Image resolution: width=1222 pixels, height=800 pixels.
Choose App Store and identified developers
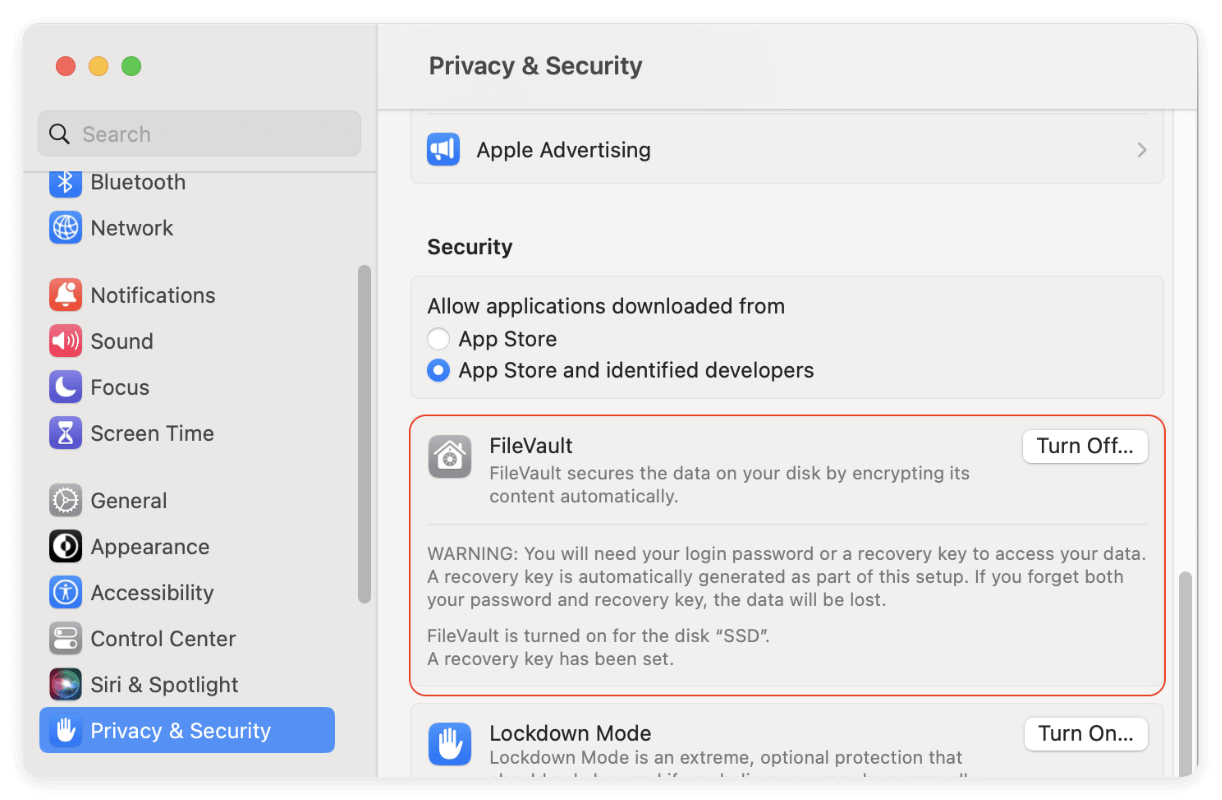pos(438,370)
